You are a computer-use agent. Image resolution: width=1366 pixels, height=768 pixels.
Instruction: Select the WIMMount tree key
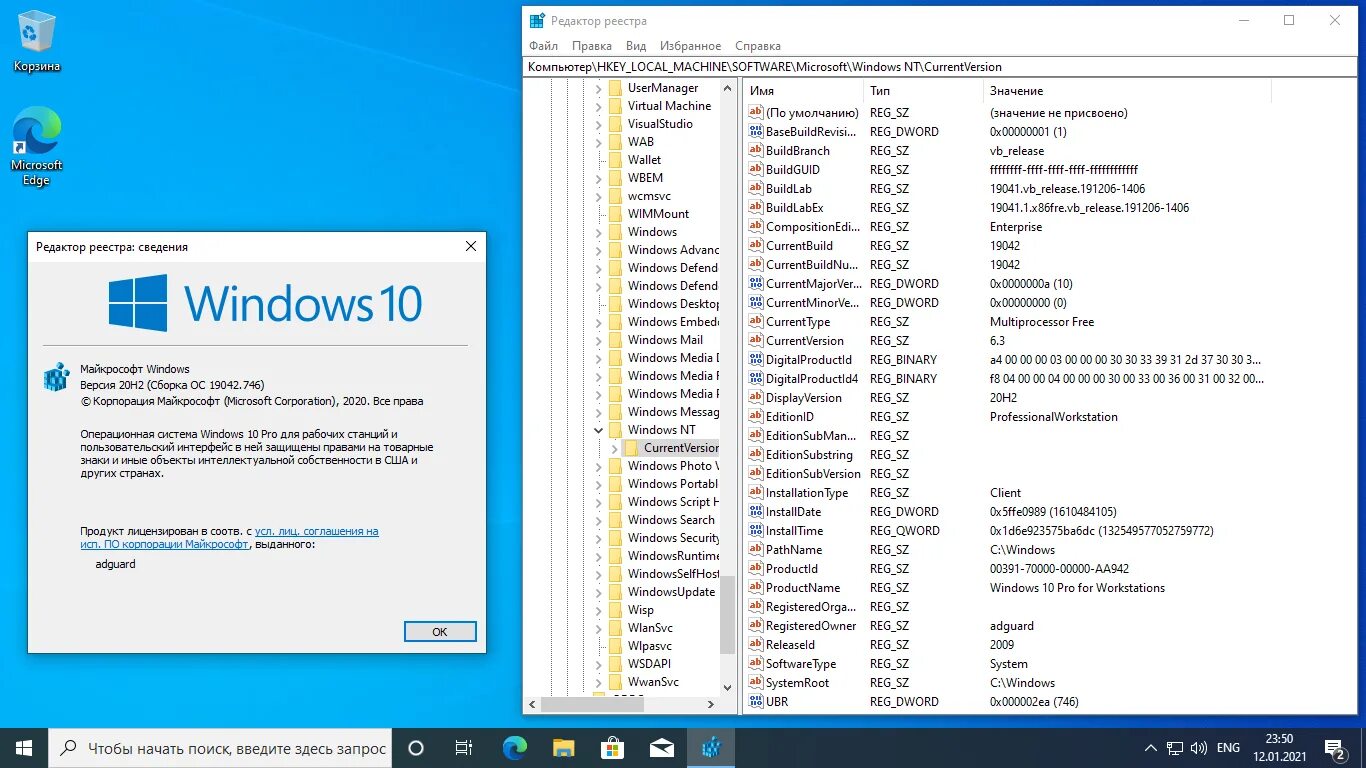pyautogui.click(x=658, y=214)
